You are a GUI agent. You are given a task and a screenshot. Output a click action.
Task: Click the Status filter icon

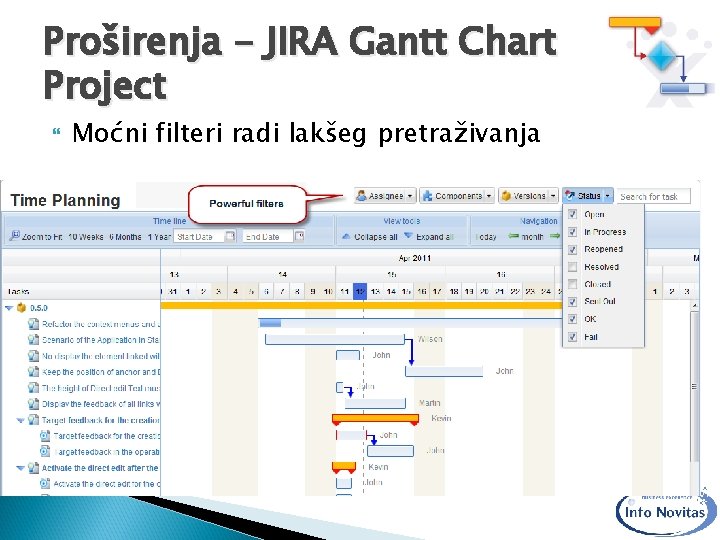[x=570, y=196]
